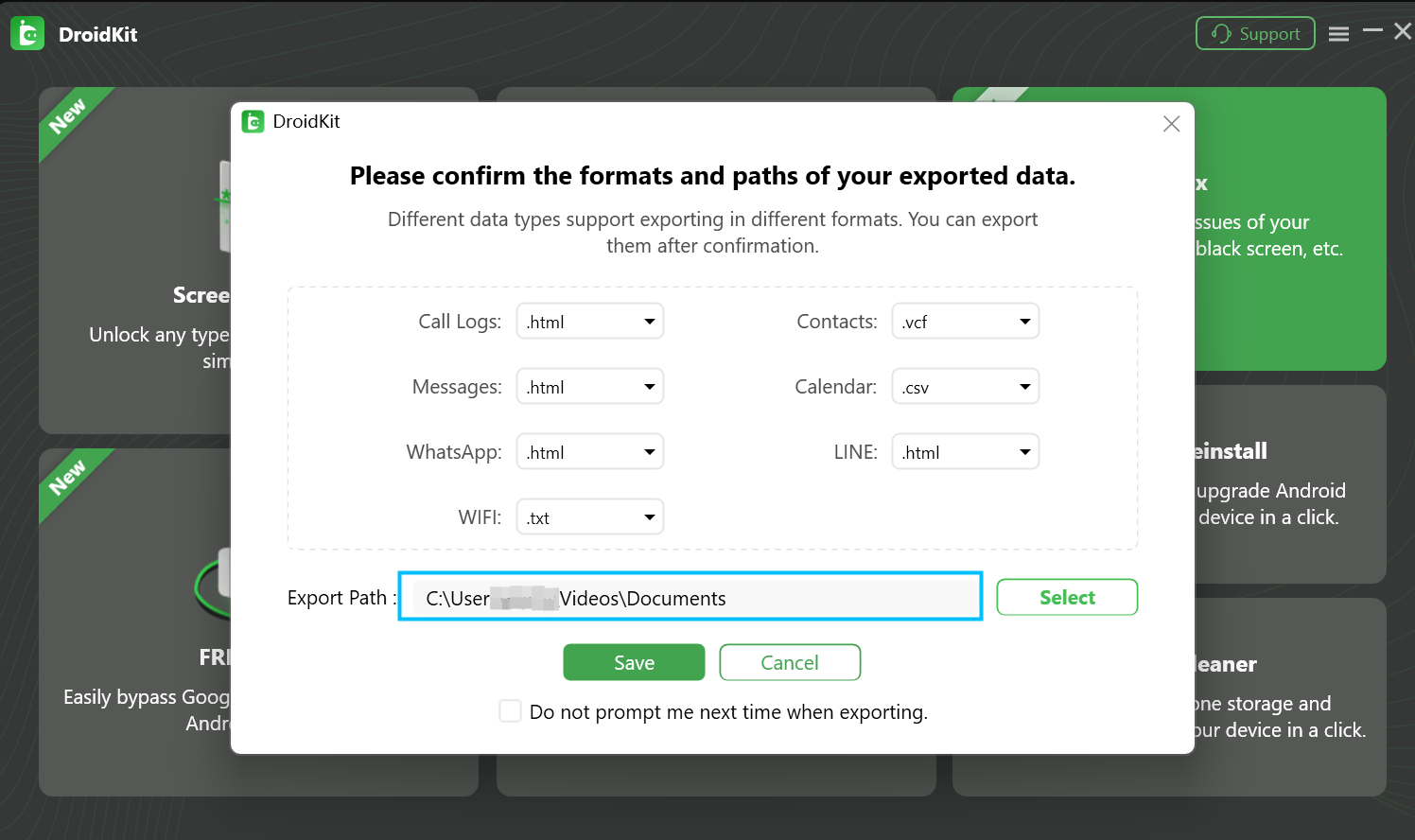1415x840 pixels.
Task: Click the Support button
Action: (x=1255, y=33)
